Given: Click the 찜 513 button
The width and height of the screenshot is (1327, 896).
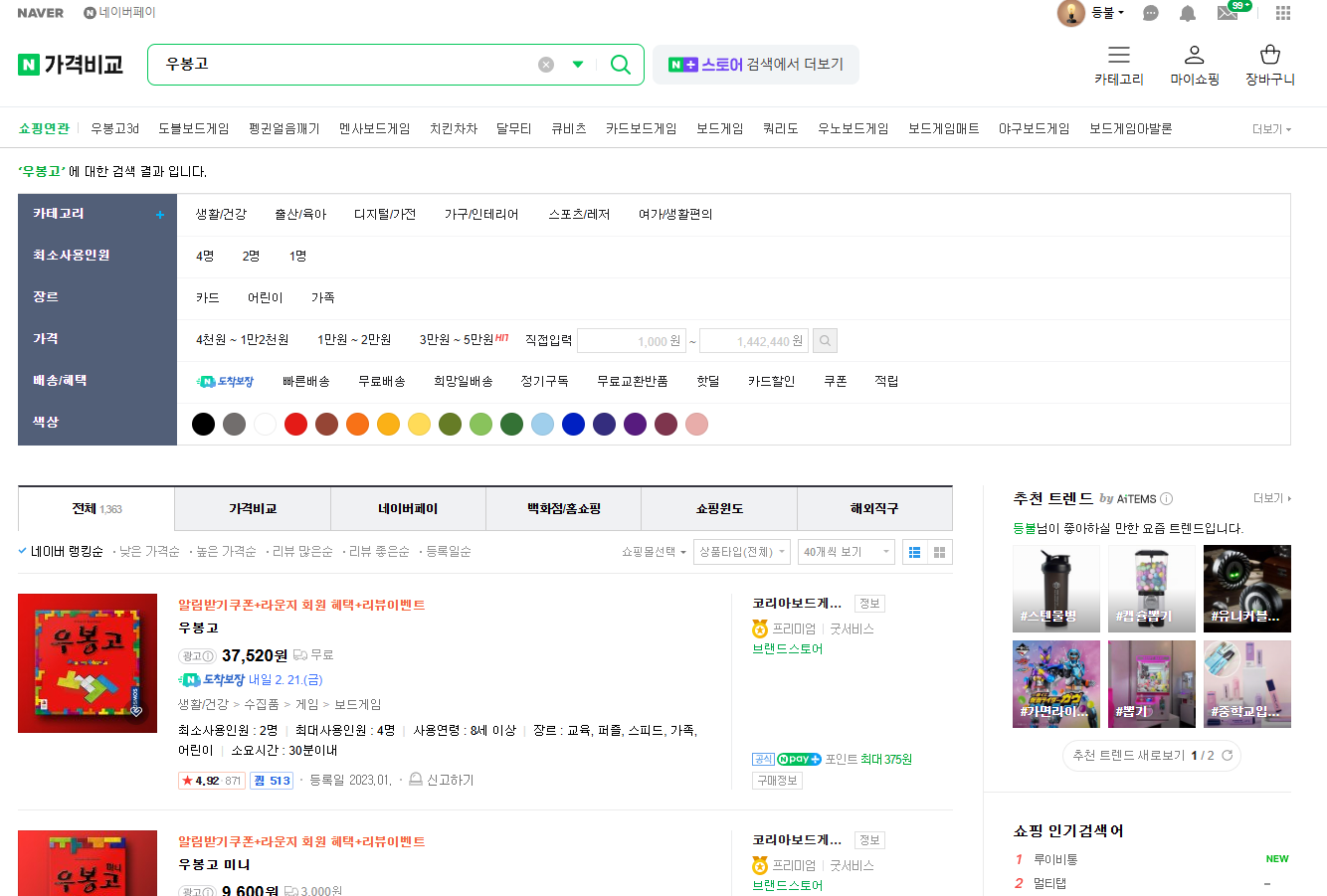Looking at the screenshot, I should [272, 781].
